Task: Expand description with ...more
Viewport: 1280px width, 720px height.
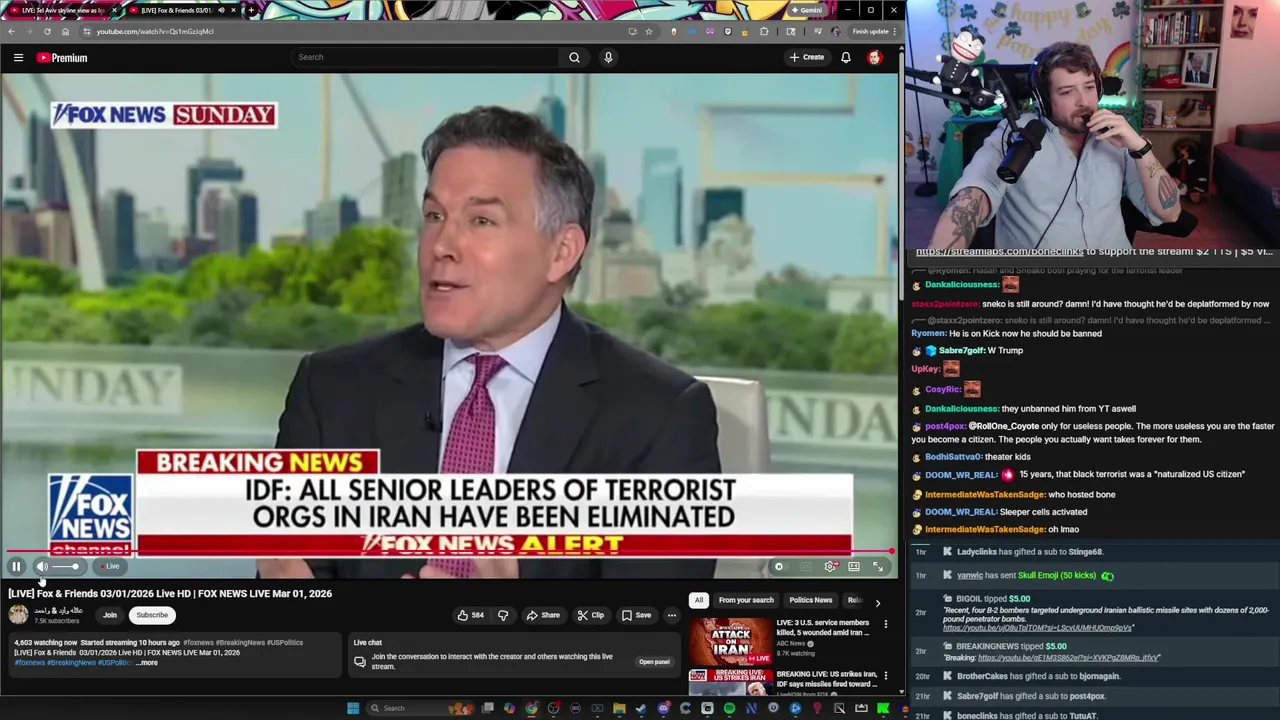Action: click(x=146, y=663)
